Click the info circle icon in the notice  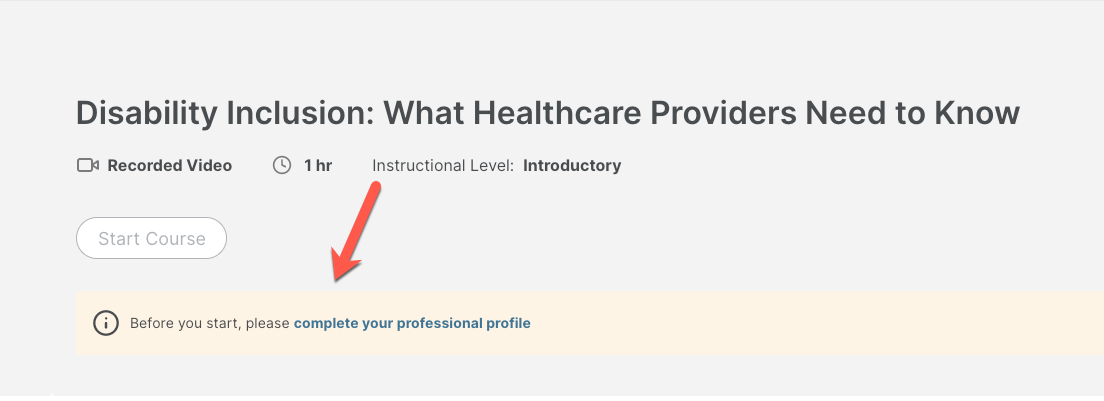click(x=105, y=323)
